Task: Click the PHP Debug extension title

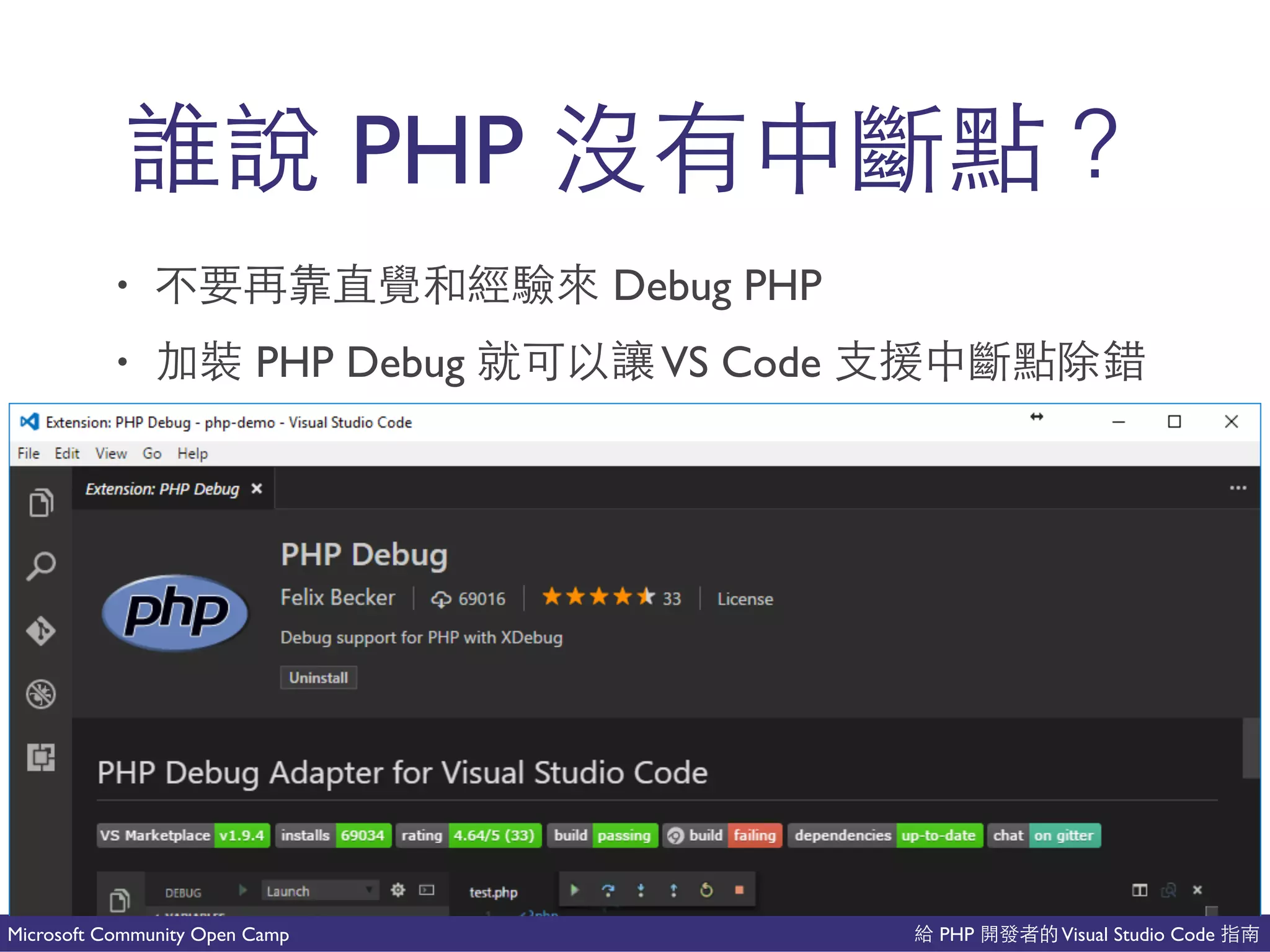Action: coord(364,555)
